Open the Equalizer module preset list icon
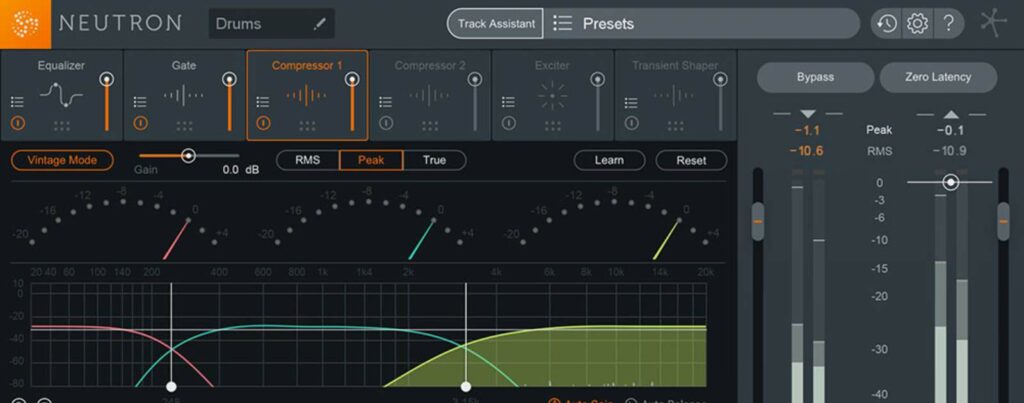Viewport: 1024px width, 403px height. click(x=17, y=101)
